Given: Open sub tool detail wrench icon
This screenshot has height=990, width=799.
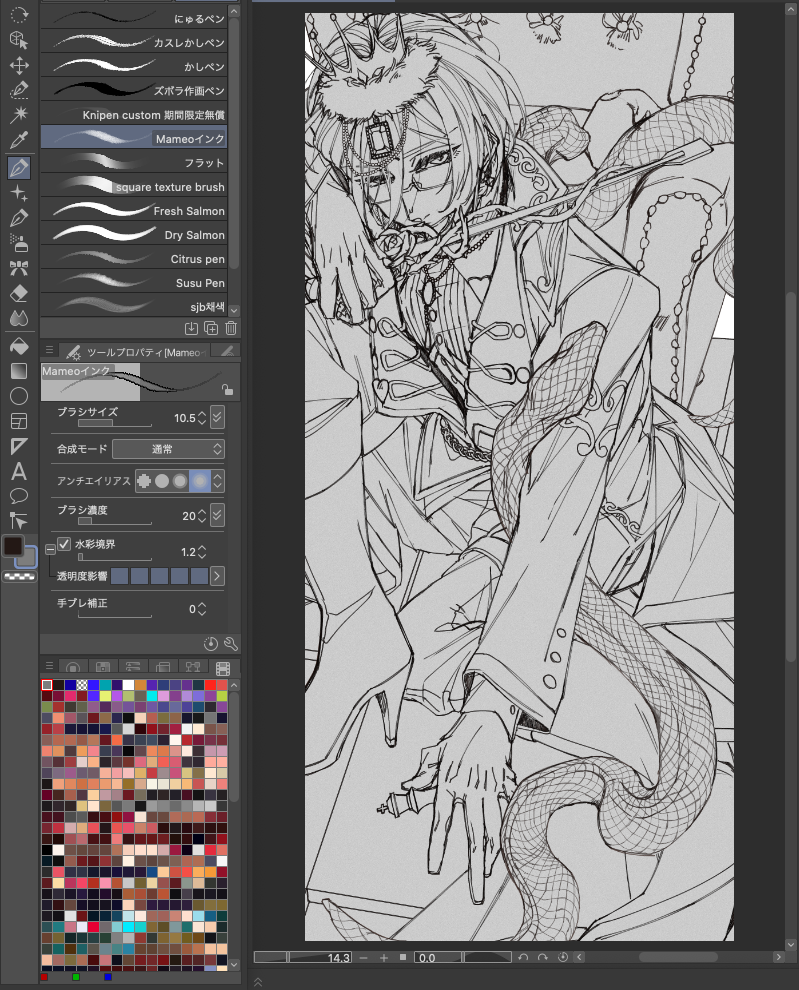Looking at the screenshot, I should 231,643.
